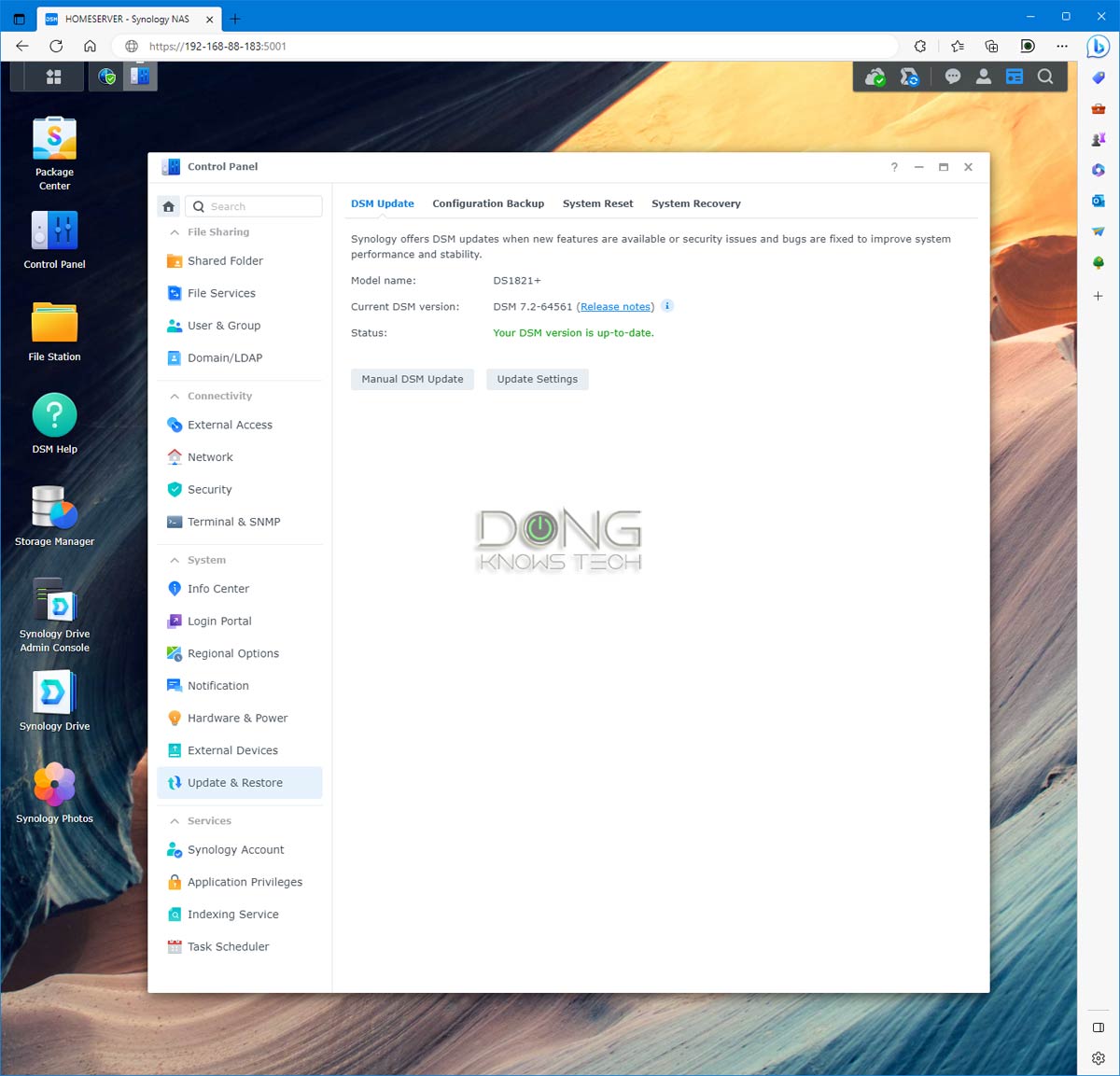The height and width of the screenshot is (1076, 1120).
Task: Open Task Scheduler item
Action: (239, 946)
